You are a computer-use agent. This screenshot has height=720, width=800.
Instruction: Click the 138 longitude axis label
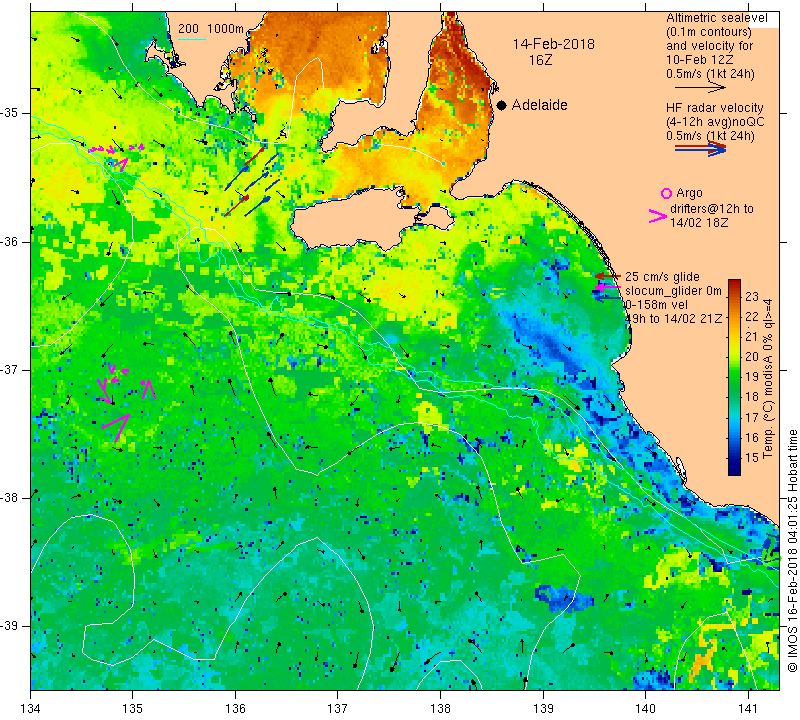pyautogui.click(x=440, y=708)
